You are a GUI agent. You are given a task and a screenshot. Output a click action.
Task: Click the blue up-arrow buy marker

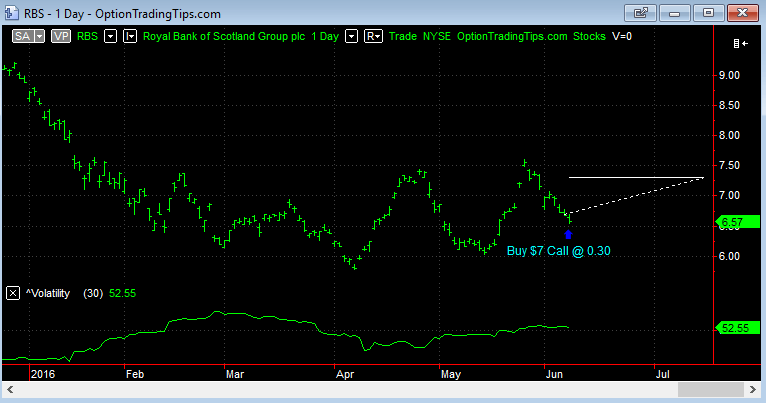click(x=568, y=234)
